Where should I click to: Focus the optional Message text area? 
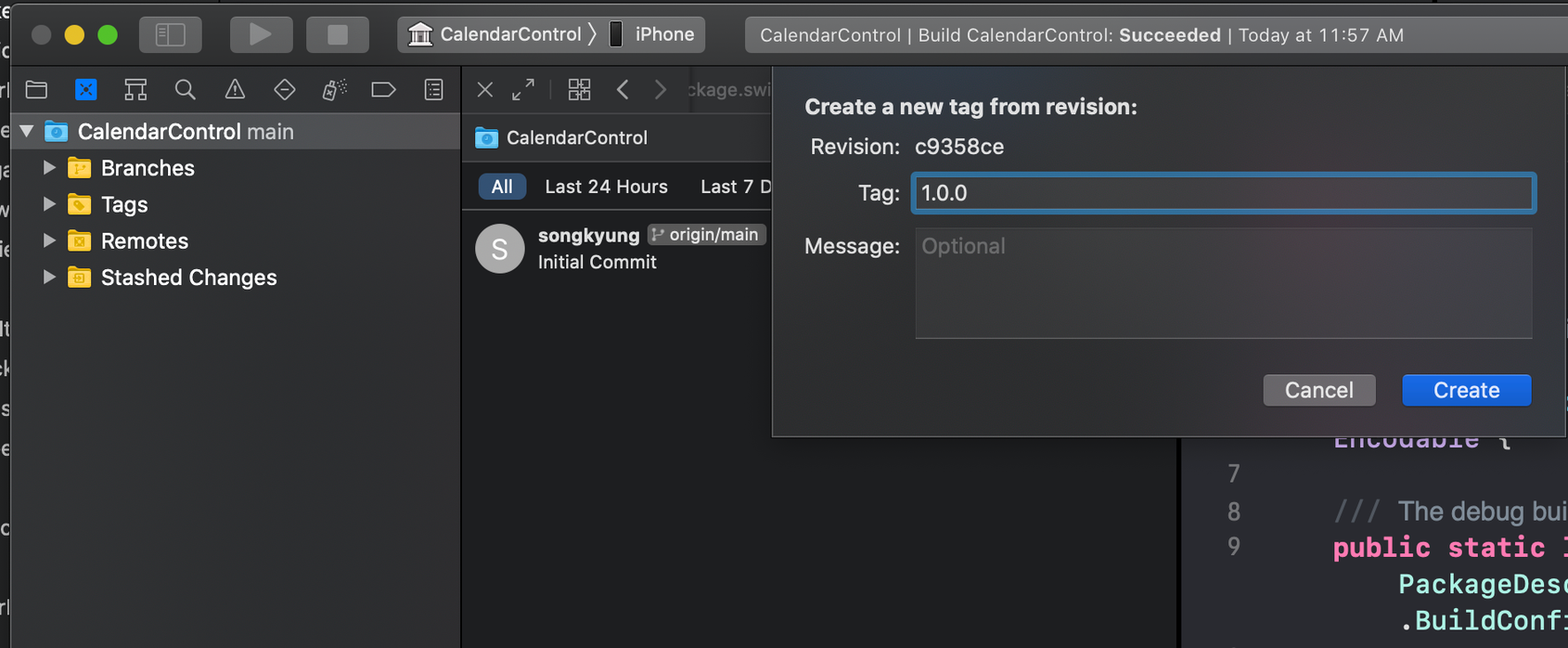coord(1223,283)
